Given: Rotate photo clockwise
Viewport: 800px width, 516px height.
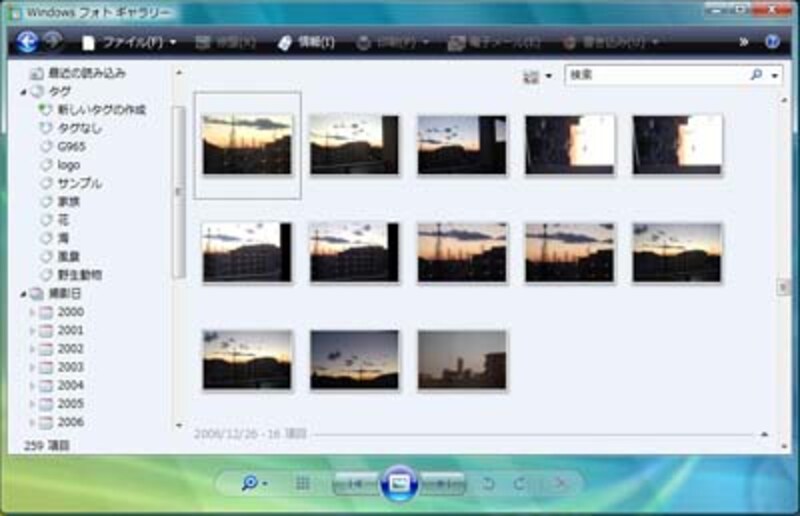Looking at the screenshot, I should pos(520,483).
